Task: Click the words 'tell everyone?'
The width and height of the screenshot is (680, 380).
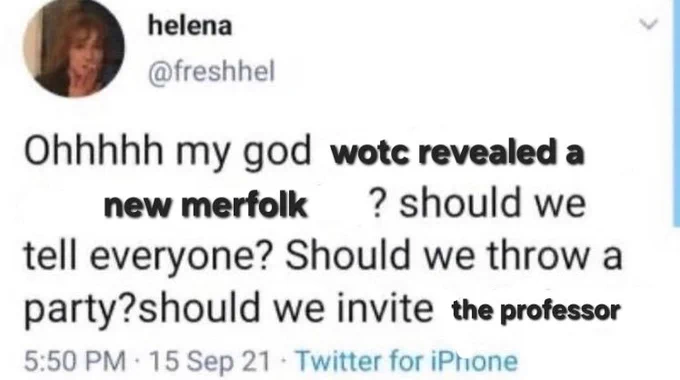Action: click(x=147, y=256)
